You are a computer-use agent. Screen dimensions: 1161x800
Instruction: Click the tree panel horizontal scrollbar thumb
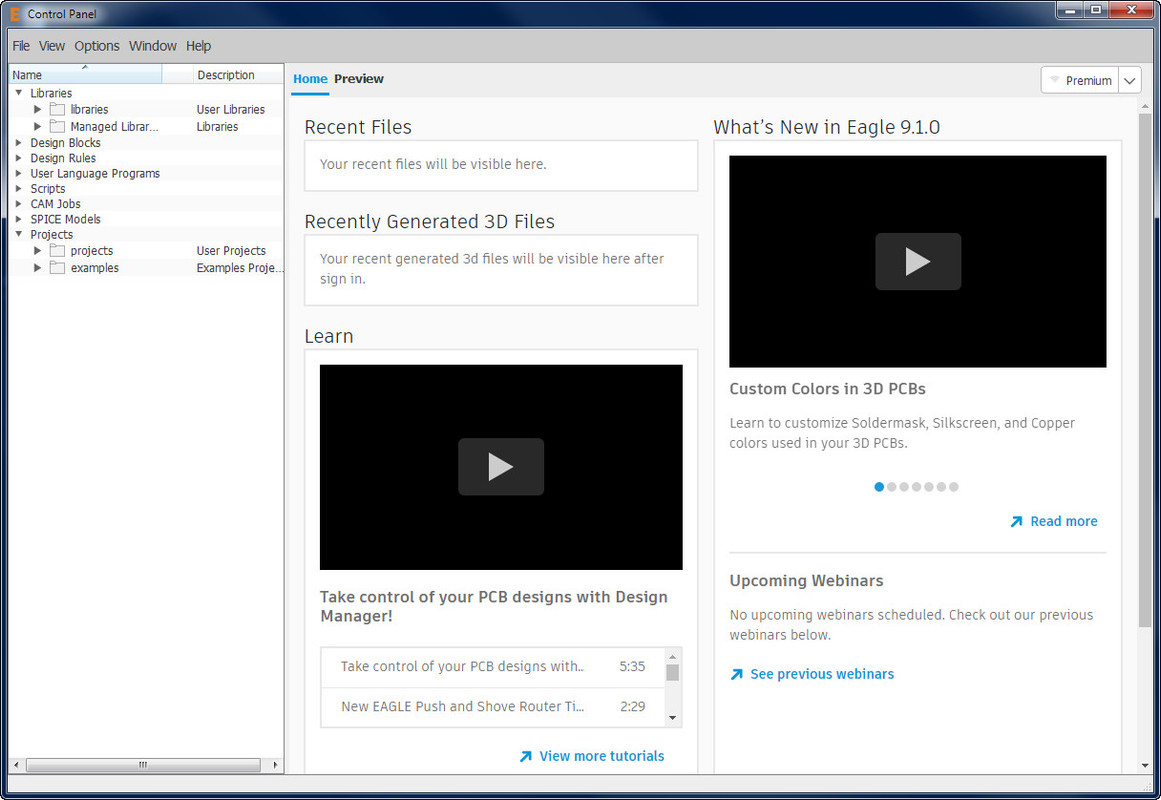(x=143, y=764)
